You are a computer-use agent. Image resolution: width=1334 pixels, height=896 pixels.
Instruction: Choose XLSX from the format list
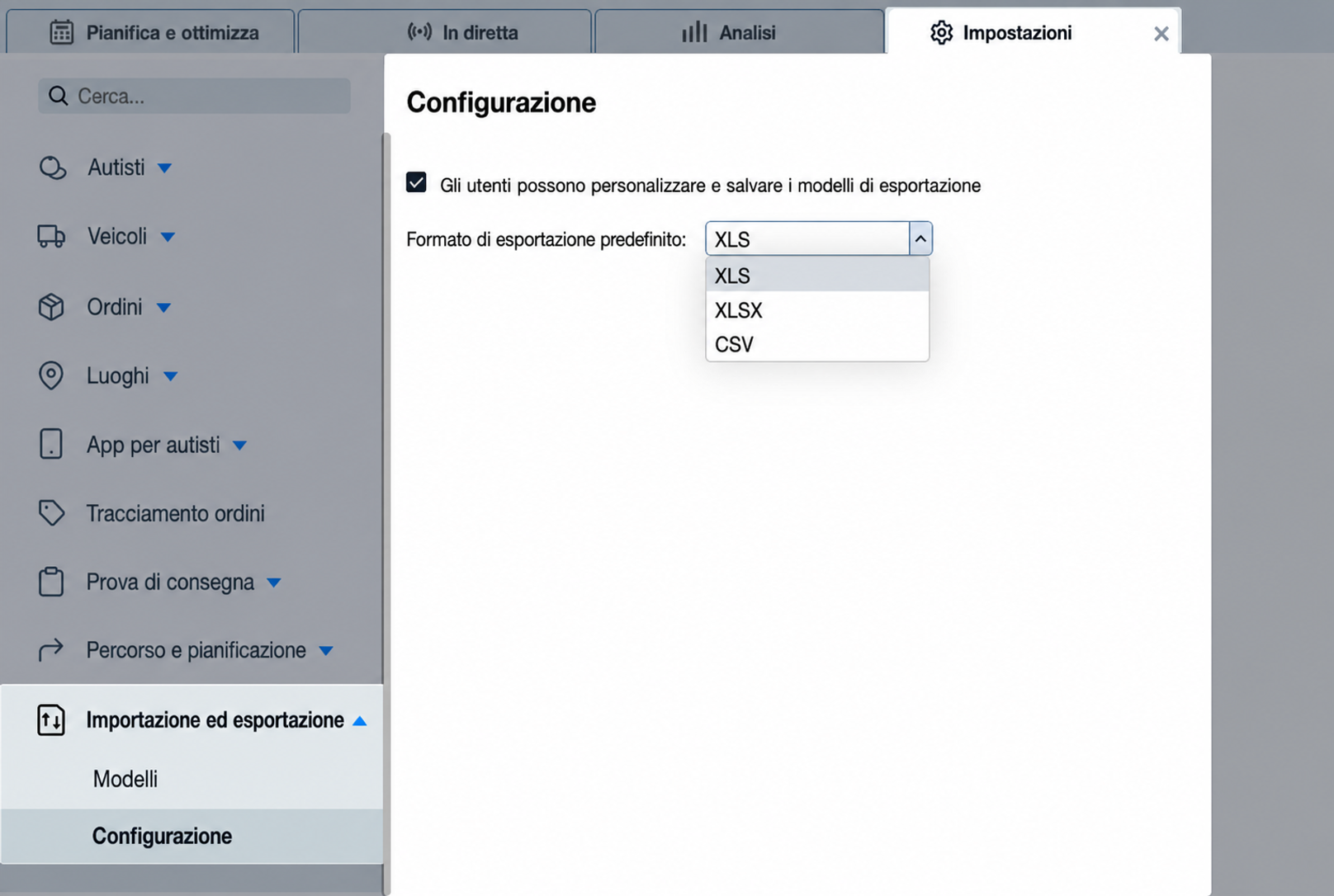(817, 310)
